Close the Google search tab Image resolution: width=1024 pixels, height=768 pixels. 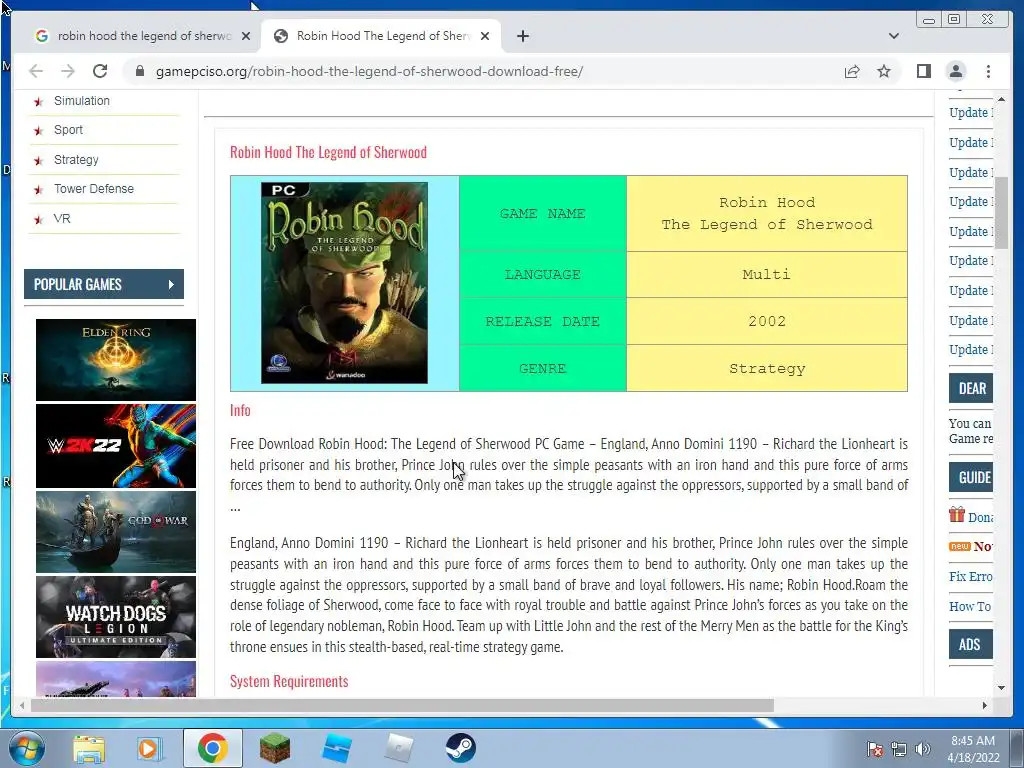coord(246,36)
